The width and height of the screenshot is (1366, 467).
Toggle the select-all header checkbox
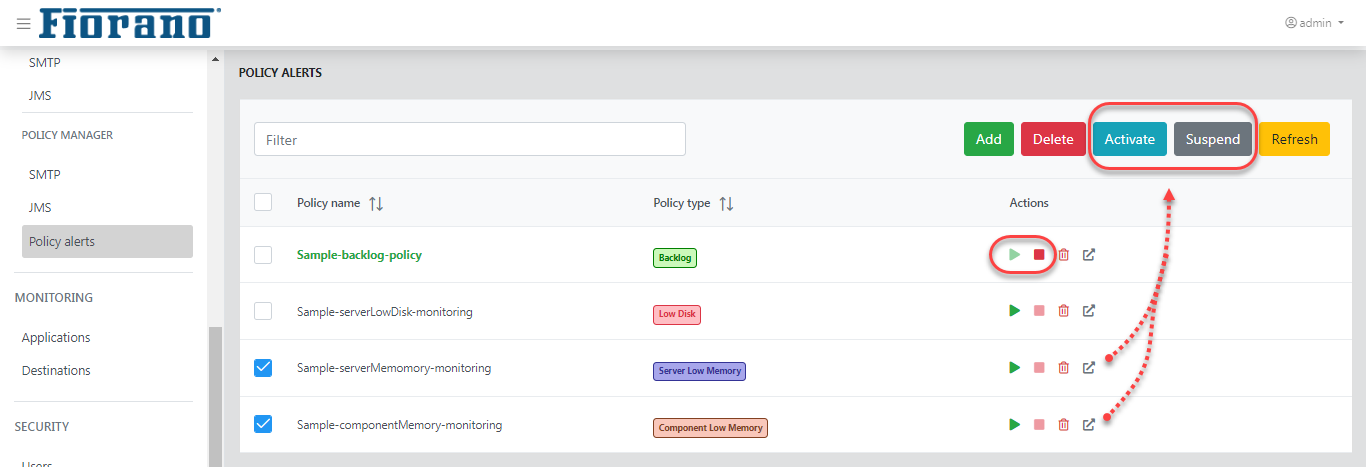point(263,202)
